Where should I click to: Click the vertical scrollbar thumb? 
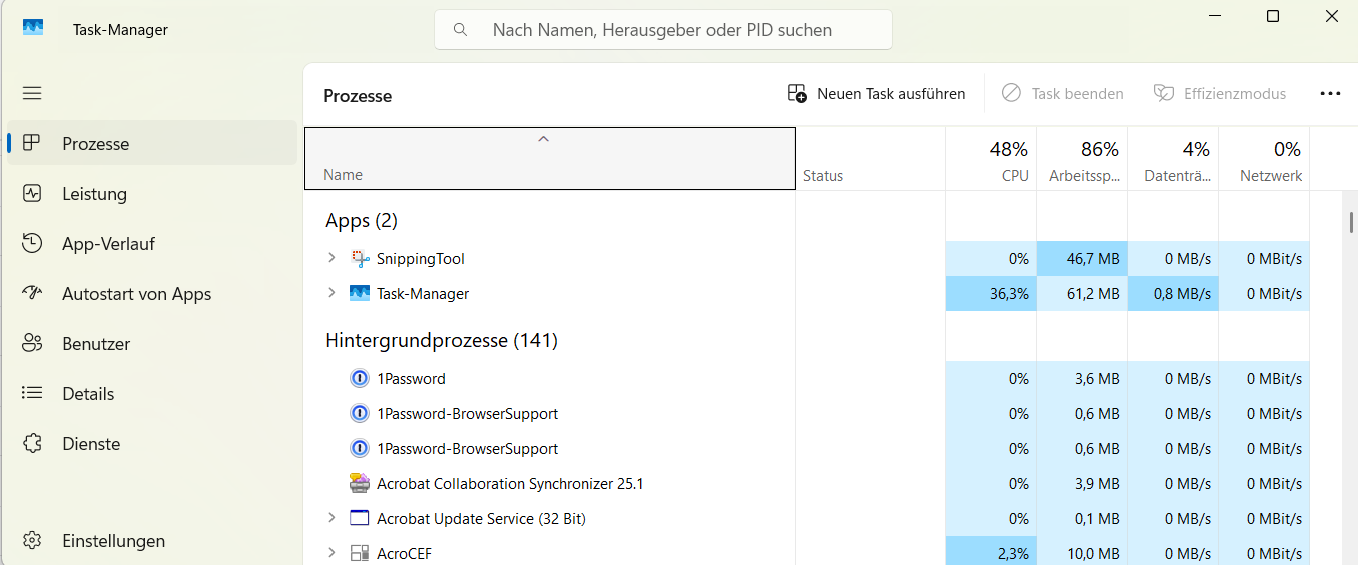(x=1351, y=222)
